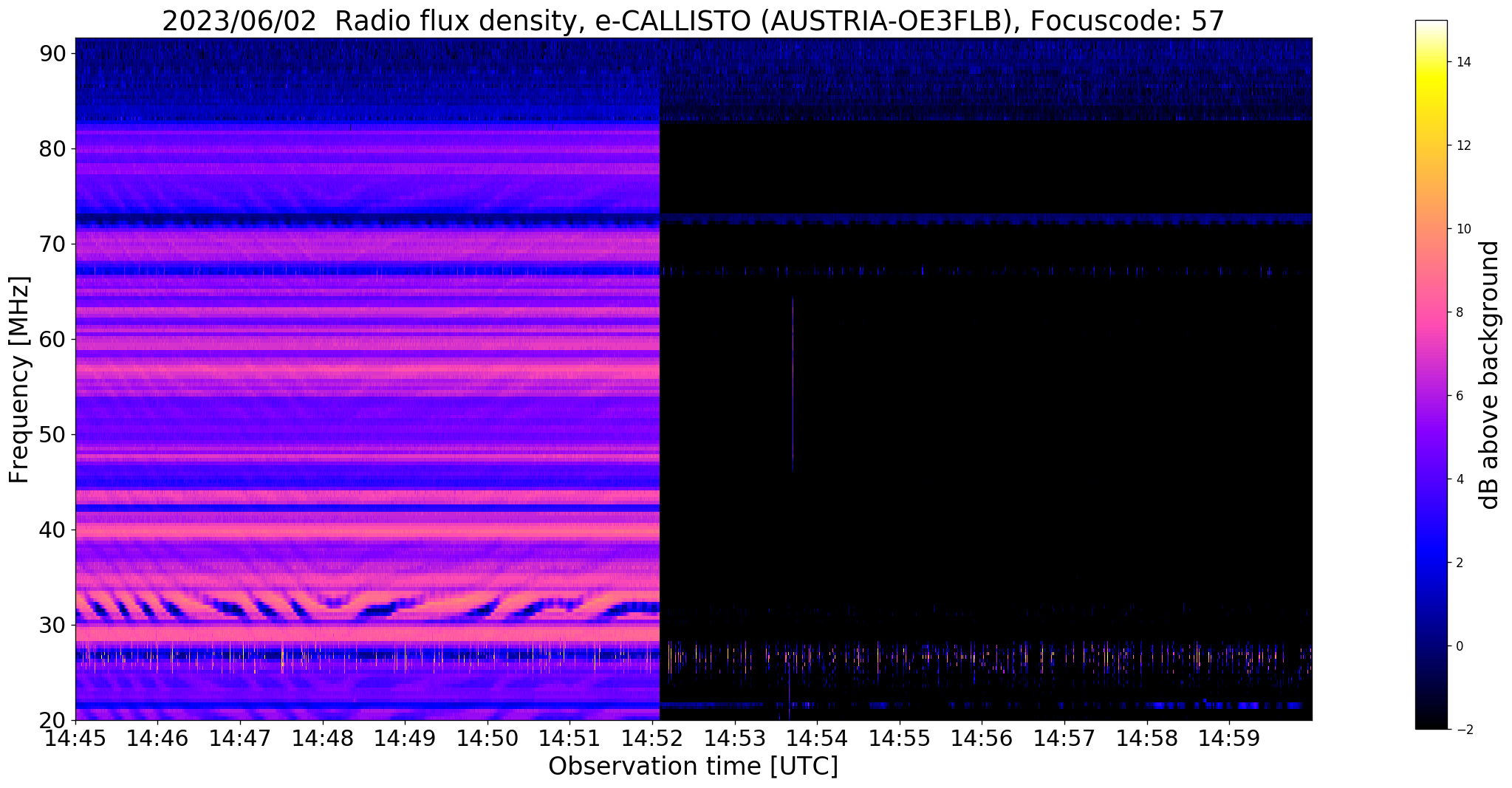The image size is (1512, 788).
Task: Click the 14:48 time tick label
Action: (322, 738)
